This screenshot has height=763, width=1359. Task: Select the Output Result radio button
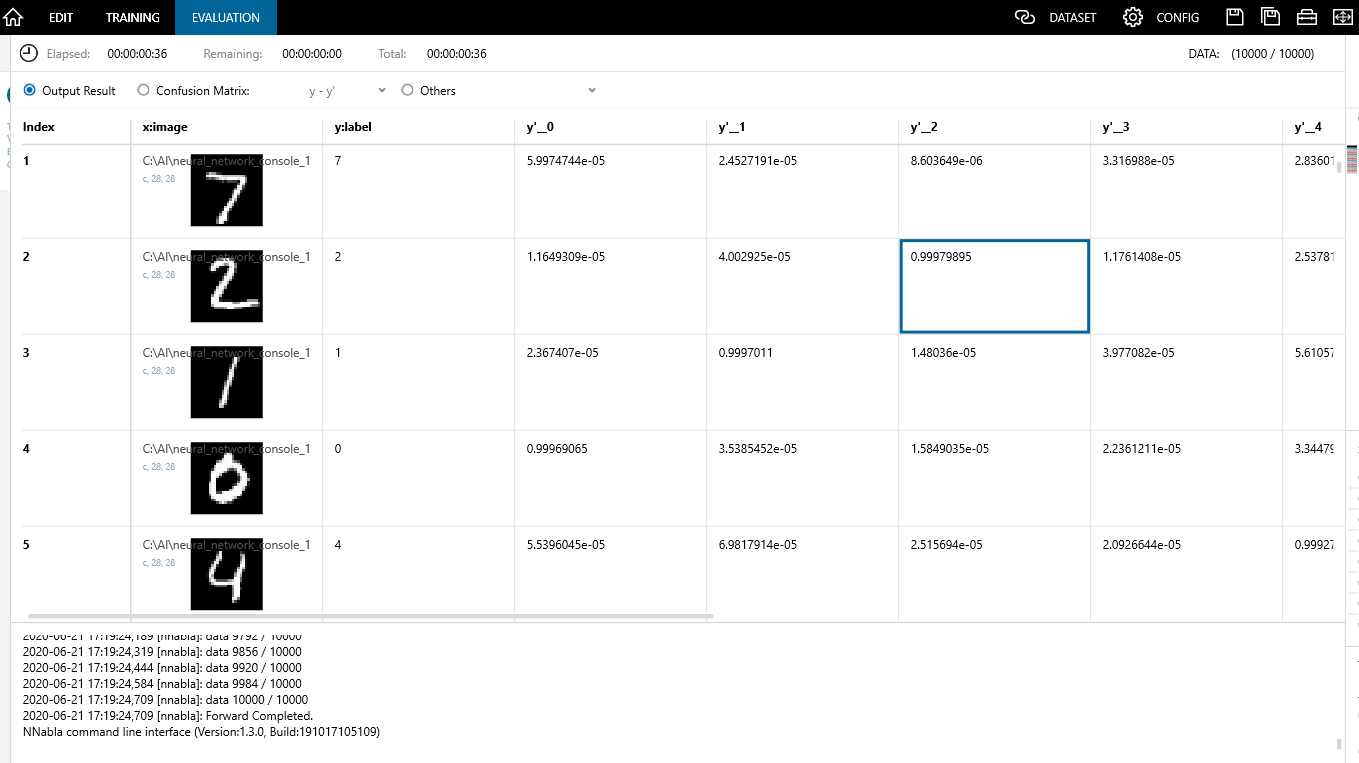coord(30,90)
